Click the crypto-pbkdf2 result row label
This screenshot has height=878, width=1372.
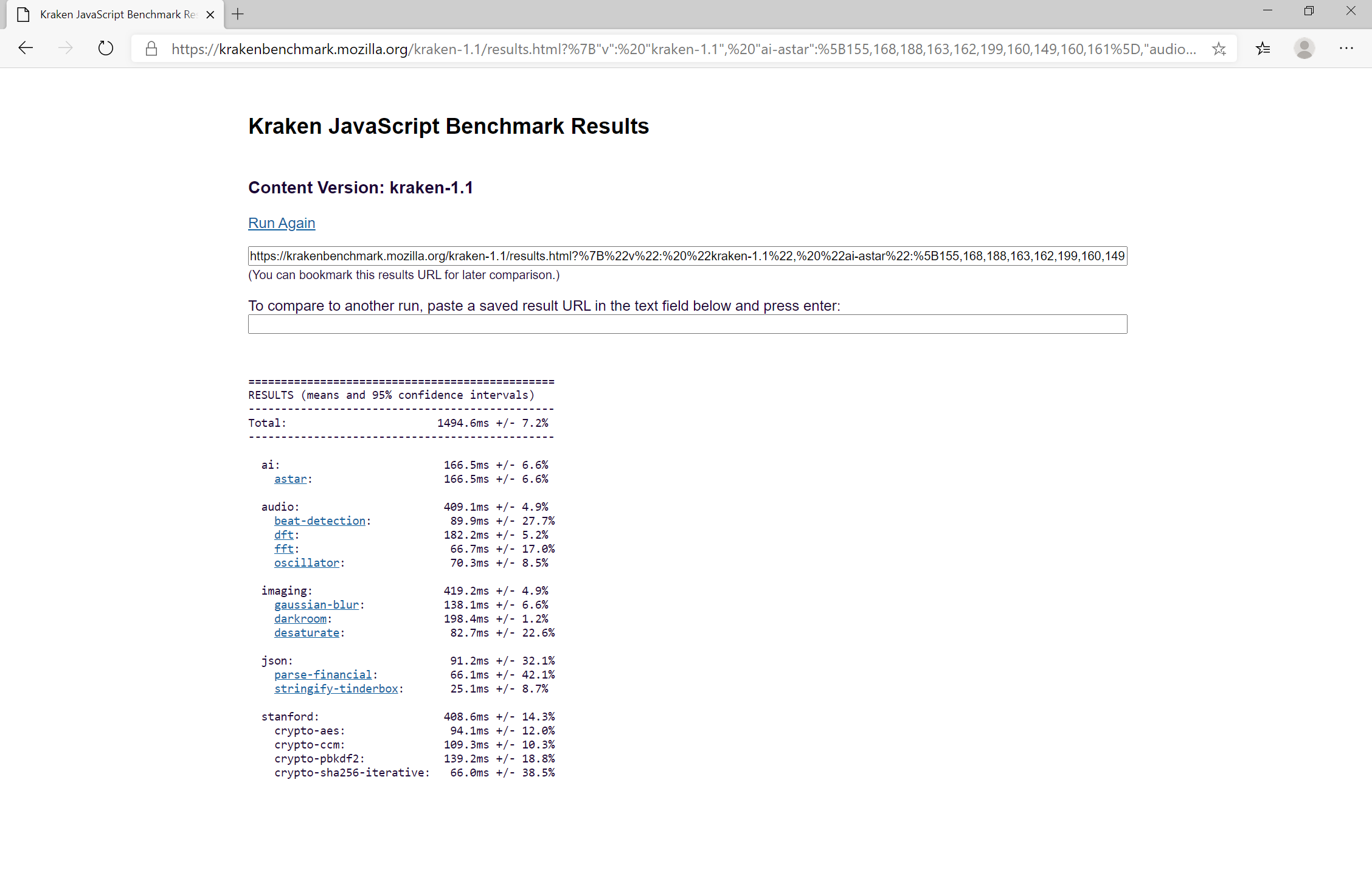319,759
